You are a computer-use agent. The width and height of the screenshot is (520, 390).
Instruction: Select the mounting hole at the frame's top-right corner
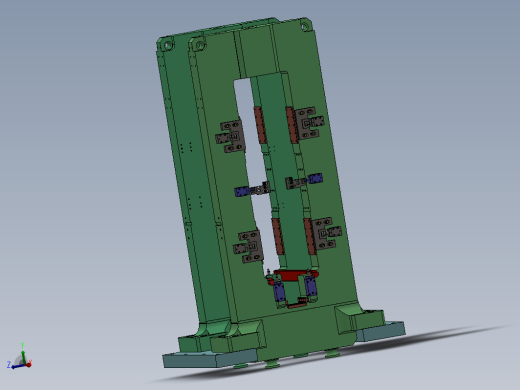304,26
